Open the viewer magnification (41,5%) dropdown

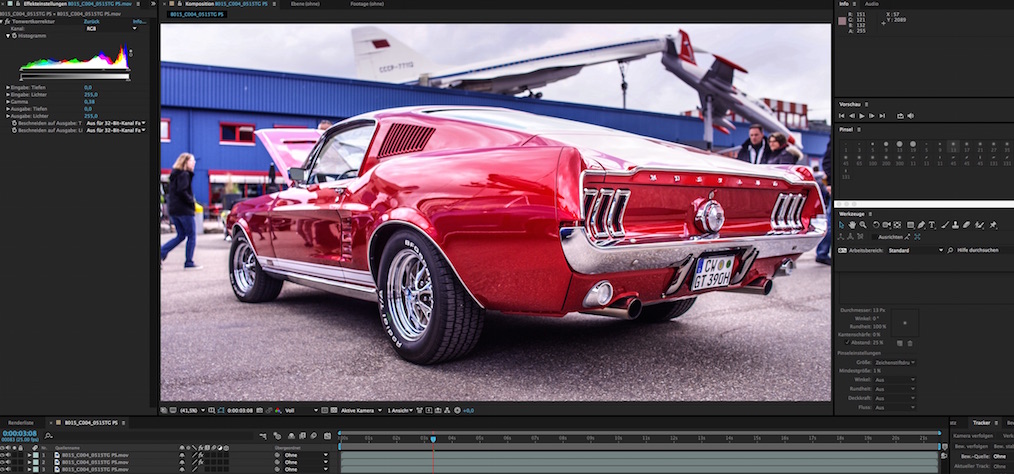pos(191,410)
